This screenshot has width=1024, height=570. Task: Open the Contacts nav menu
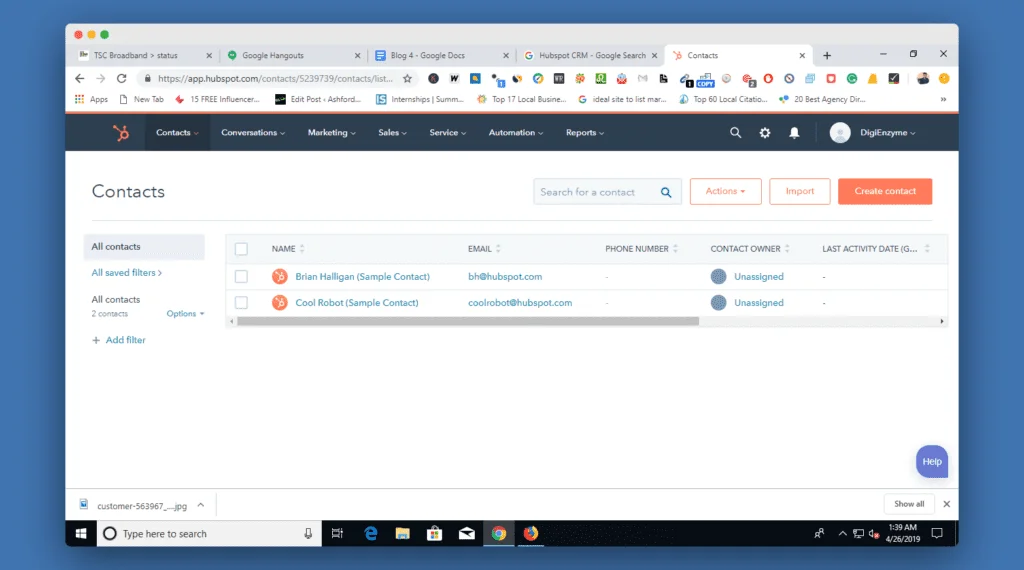click(177, 133)
